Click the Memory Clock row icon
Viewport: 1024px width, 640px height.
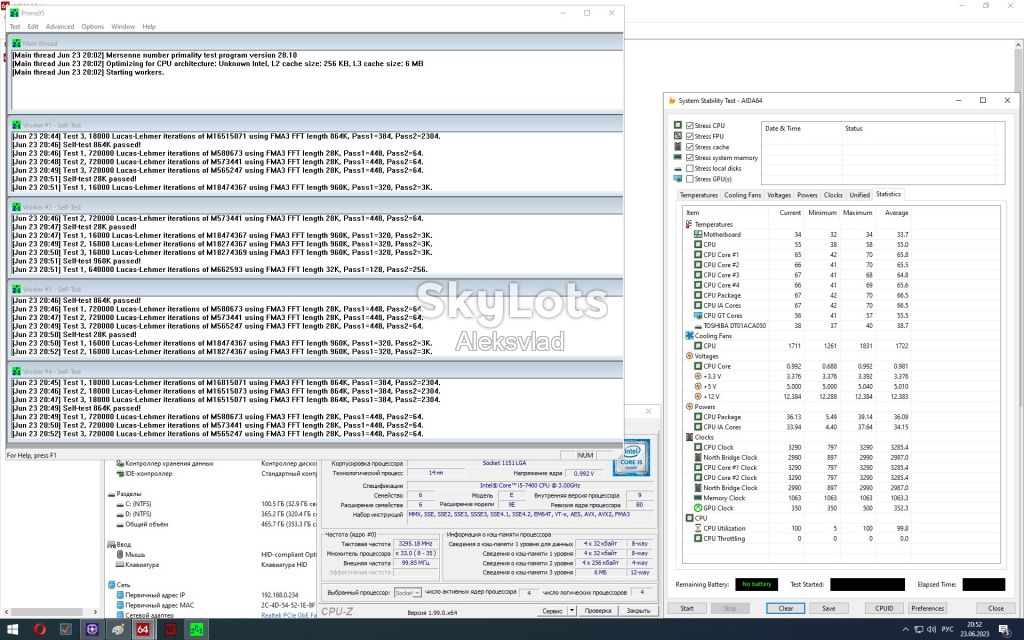tap(698, 498)
